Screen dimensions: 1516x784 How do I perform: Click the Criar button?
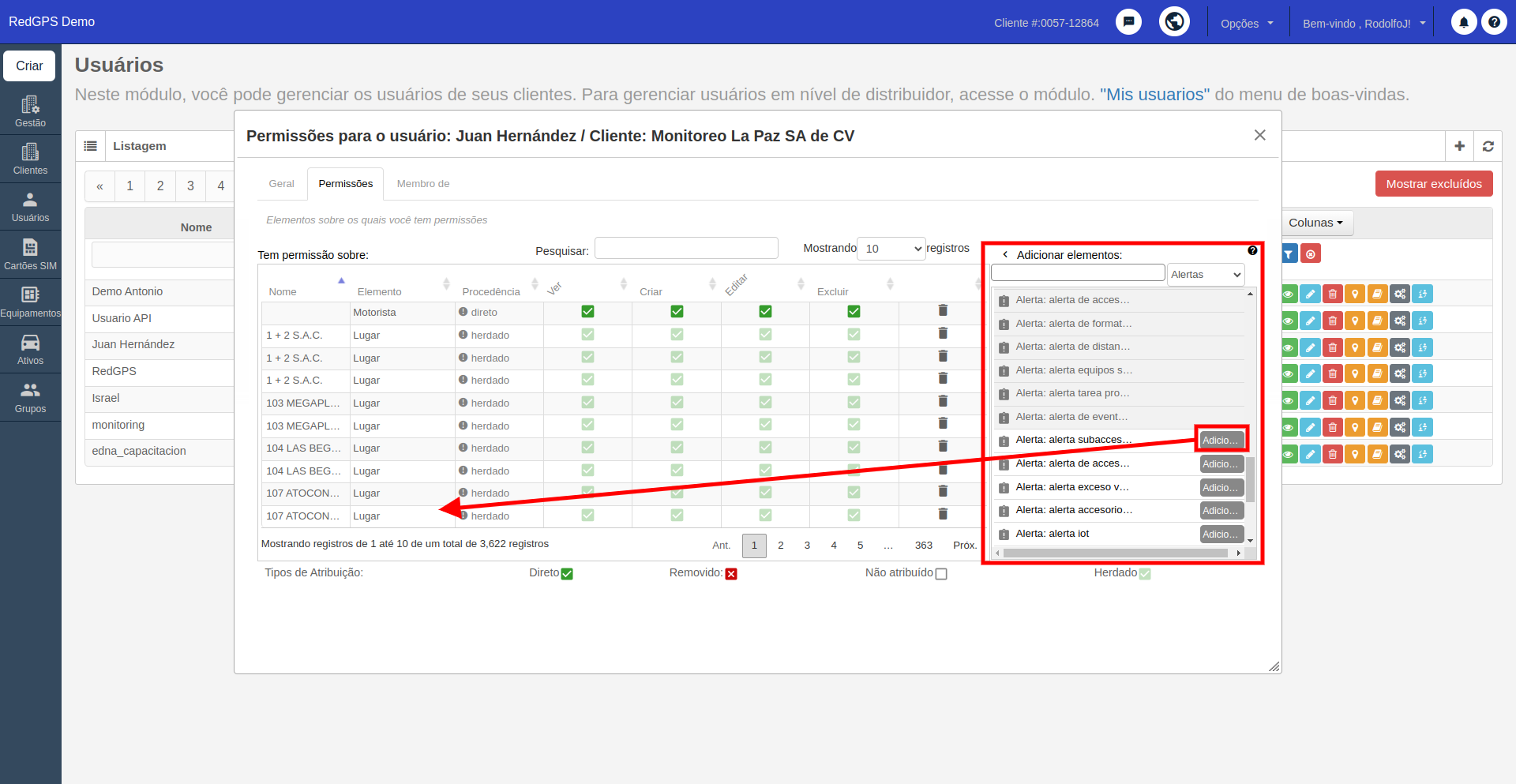coord(29,66)
